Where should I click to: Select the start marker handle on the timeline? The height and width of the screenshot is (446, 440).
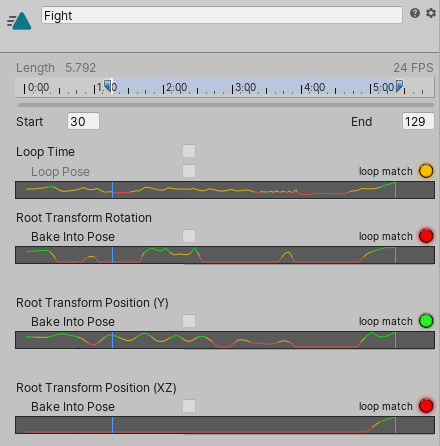(x=108, y=86)
